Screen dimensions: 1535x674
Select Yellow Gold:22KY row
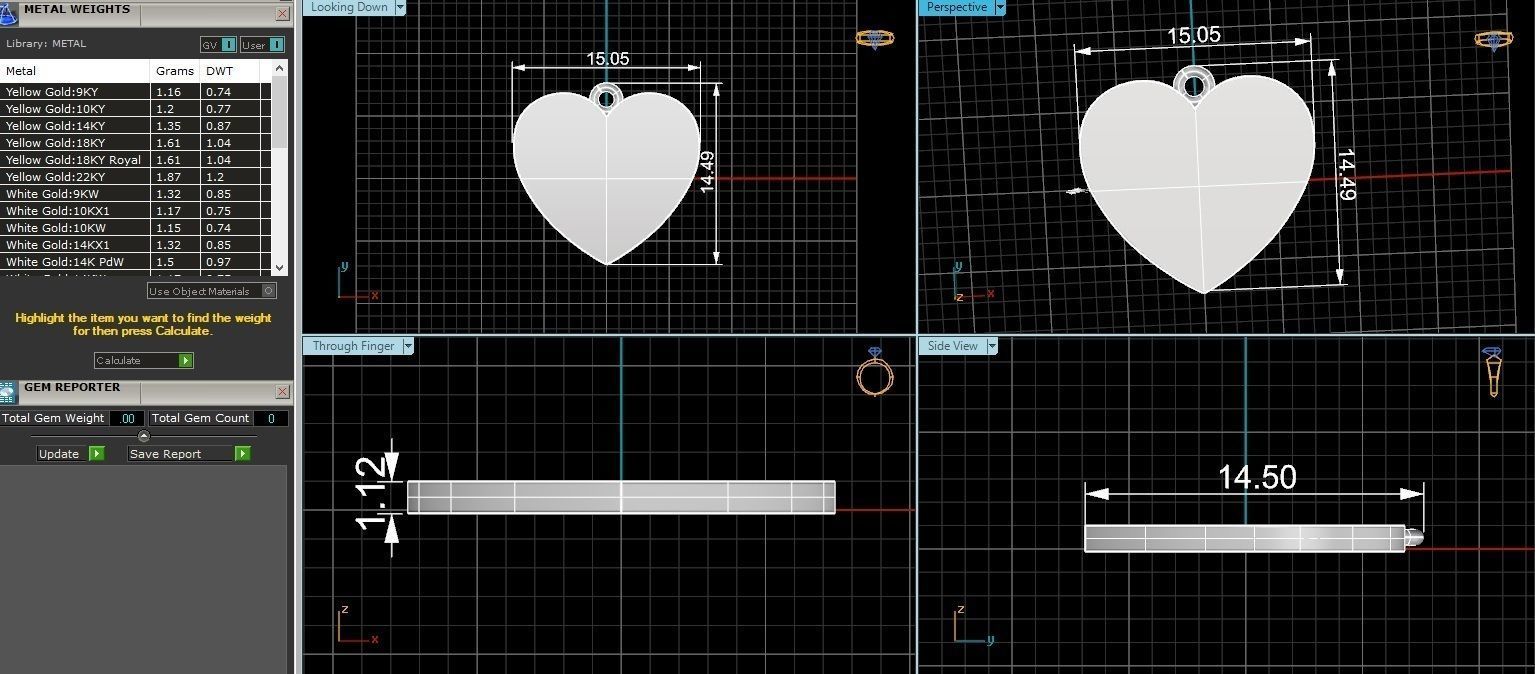tap(136, 177)
